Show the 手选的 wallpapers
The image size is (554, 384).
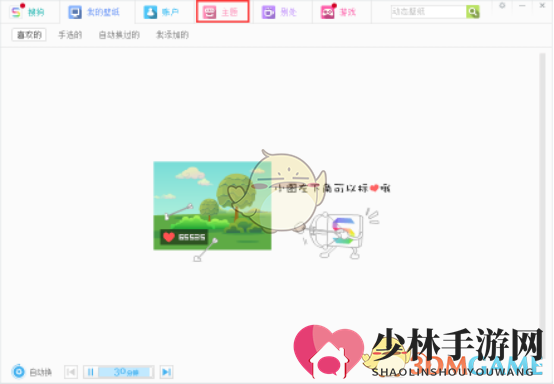click(x=70, y=35)
